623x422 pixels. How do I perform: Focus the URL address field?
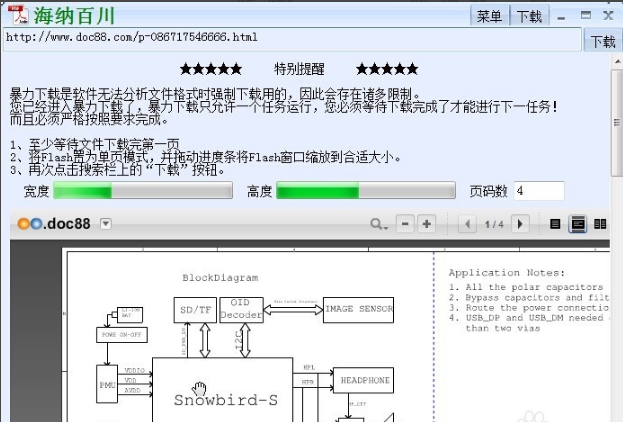point(292,39)
